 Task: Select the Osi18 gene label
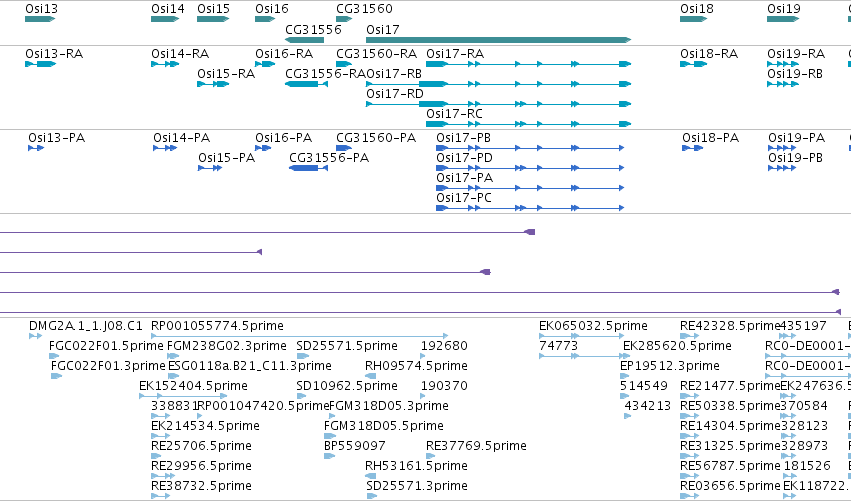697,9
